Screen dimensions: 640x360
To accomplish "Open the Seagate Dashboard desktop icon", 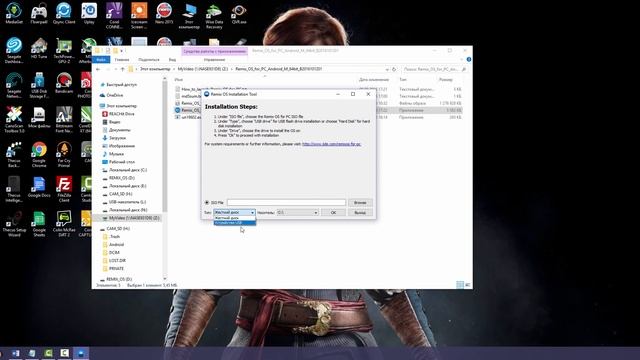I will pyautogui.click(x=14, y=51).
